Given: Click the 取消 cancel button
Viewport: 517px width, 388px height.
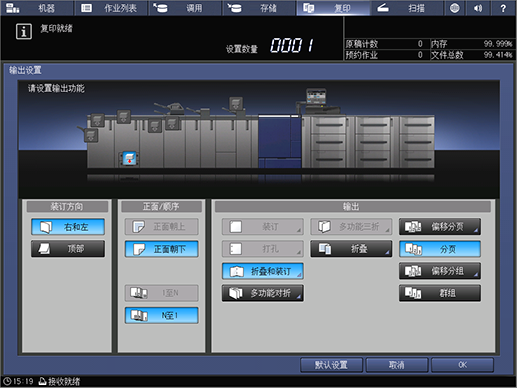Looking at the screenshot, I should (397, 365).
